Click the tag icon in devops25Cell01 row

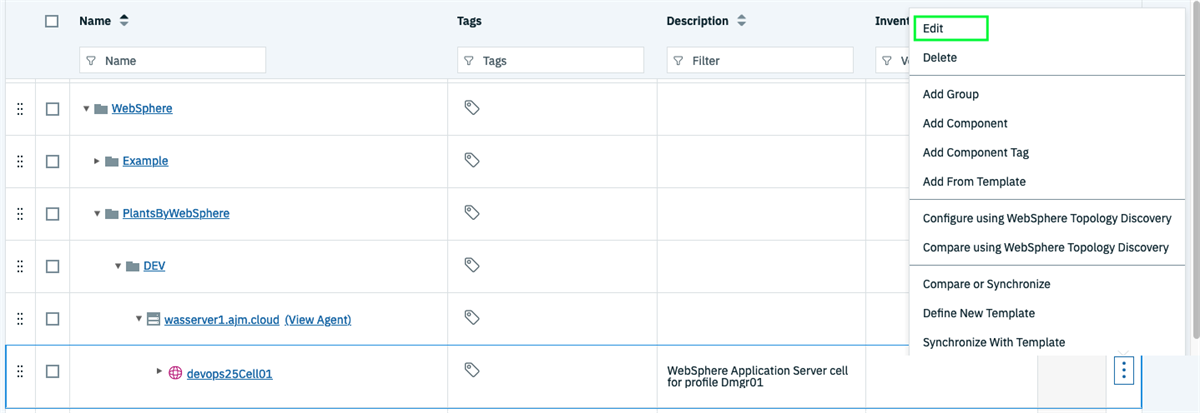pyautogui.click(x=473, y=370)
